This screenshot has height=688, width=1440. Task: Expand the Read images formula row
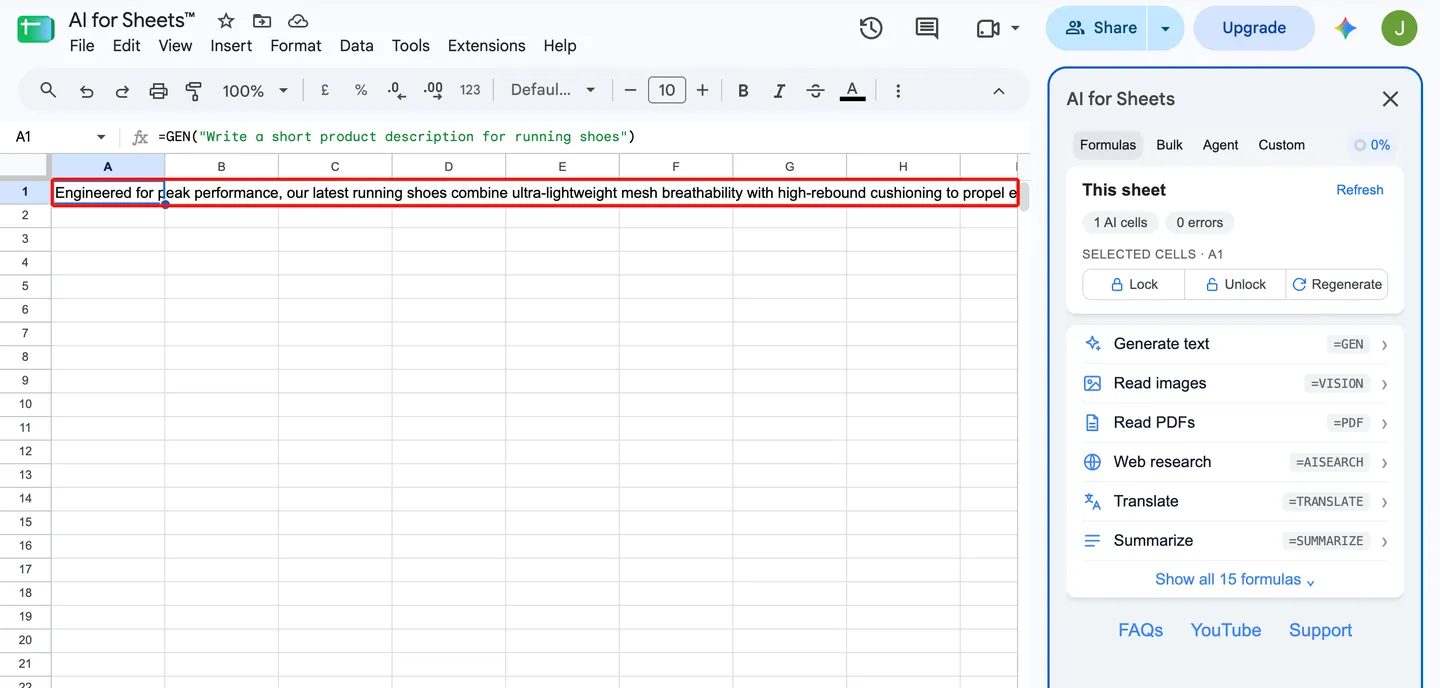[1236, 383]
